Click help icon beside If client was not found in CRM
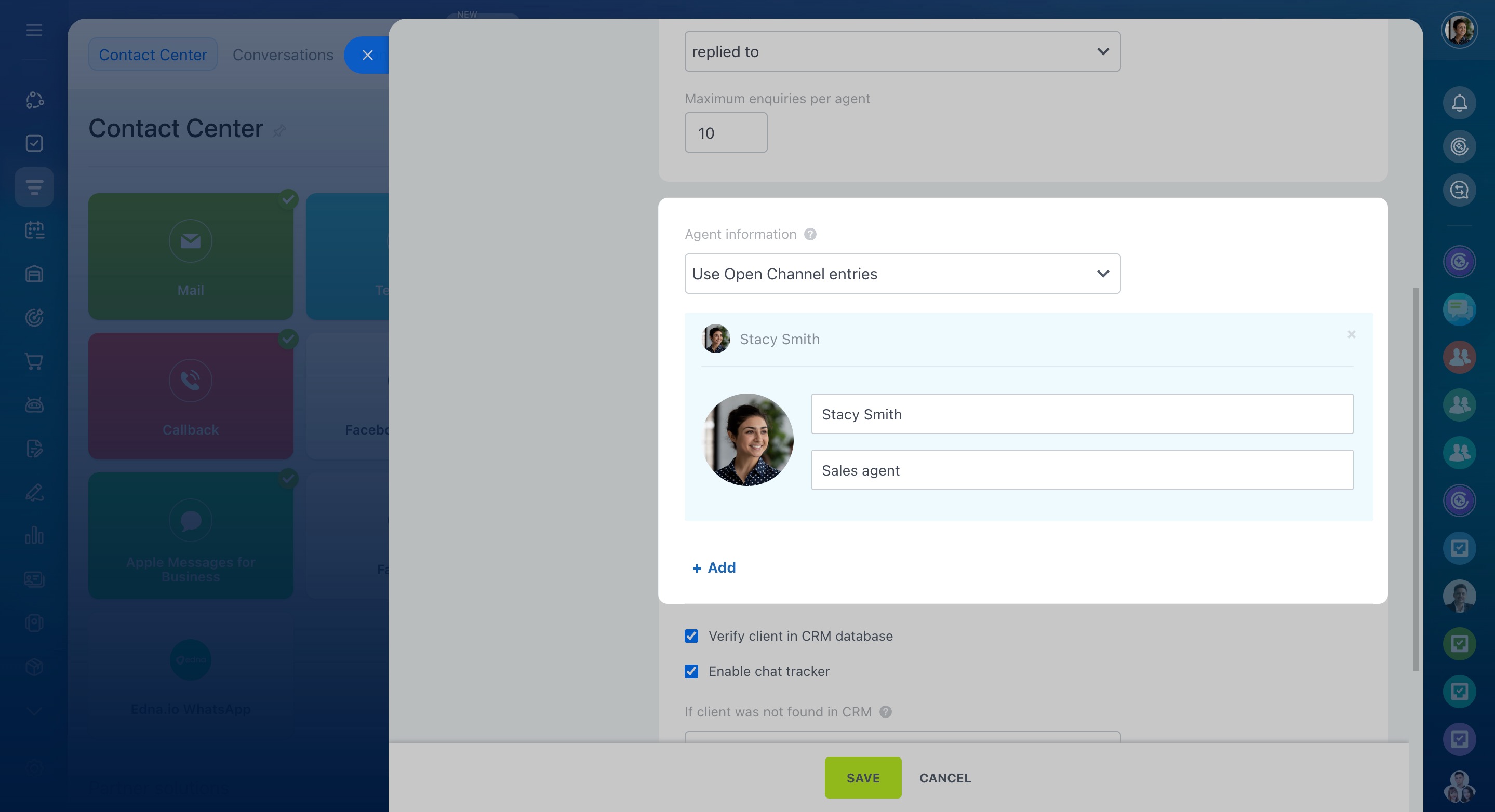Image resolution: width=1495 pixels, height=812 pixels. click(x=886, y=712)
